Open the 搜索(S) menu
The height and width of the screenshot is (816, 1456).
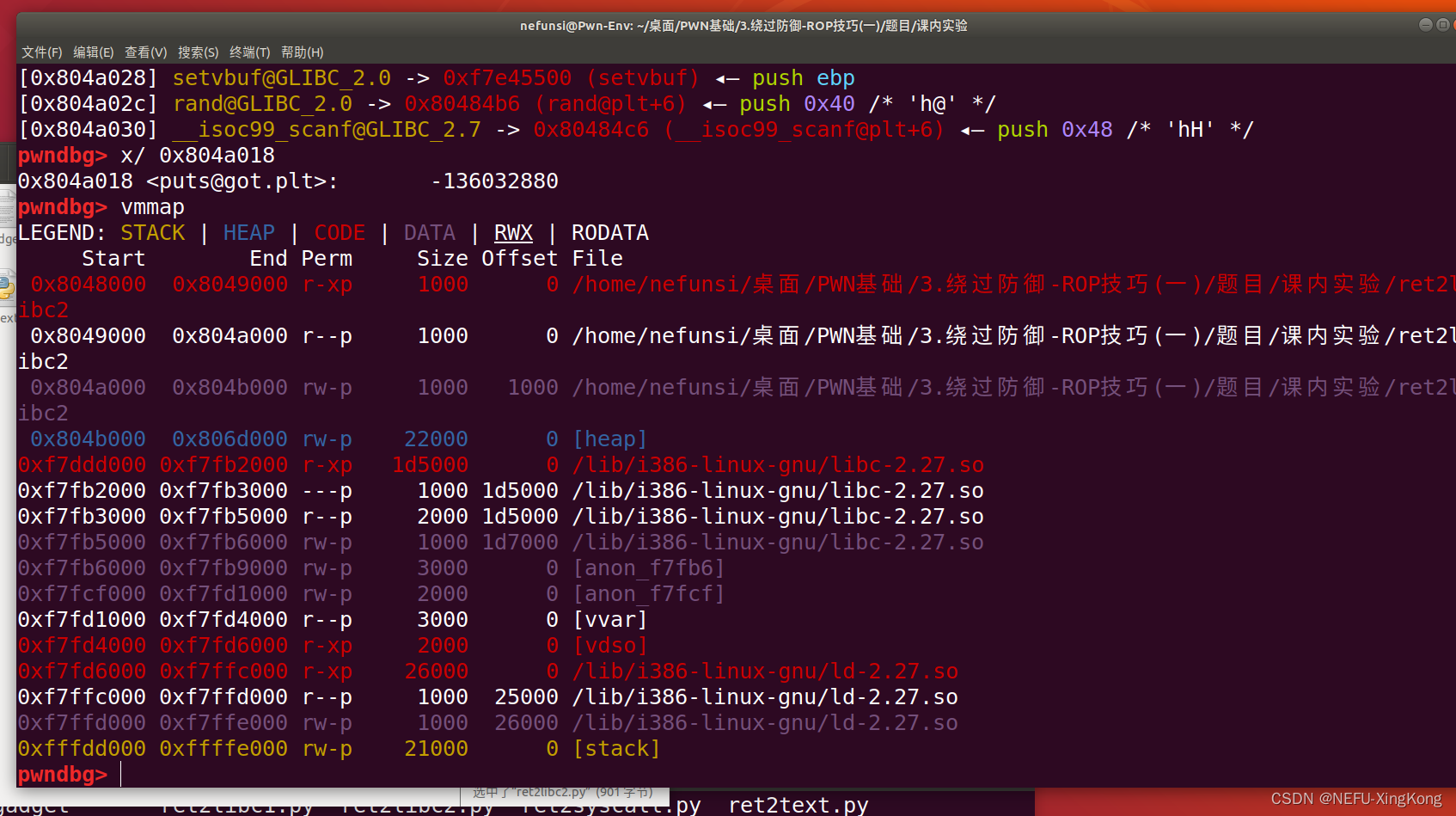pyautogui.click(x=198, y=52)
